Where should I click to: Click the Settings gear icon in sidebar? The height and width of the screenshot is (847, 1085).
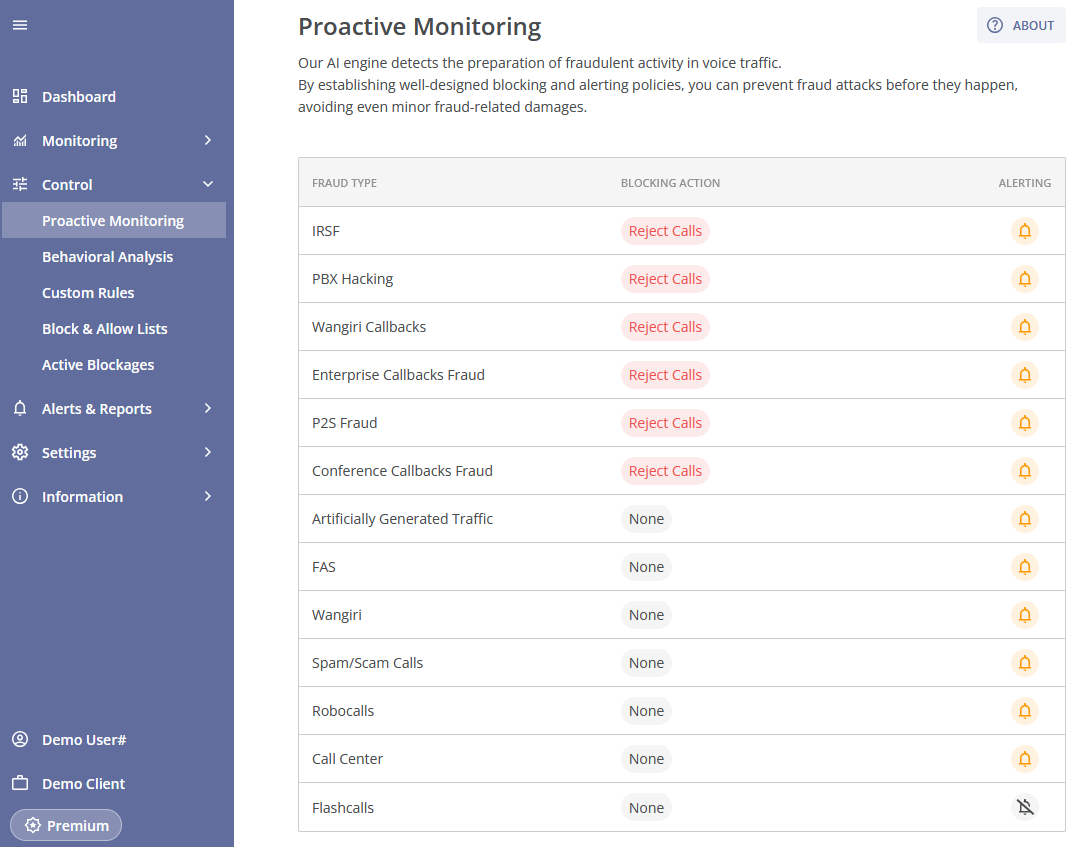19,452
